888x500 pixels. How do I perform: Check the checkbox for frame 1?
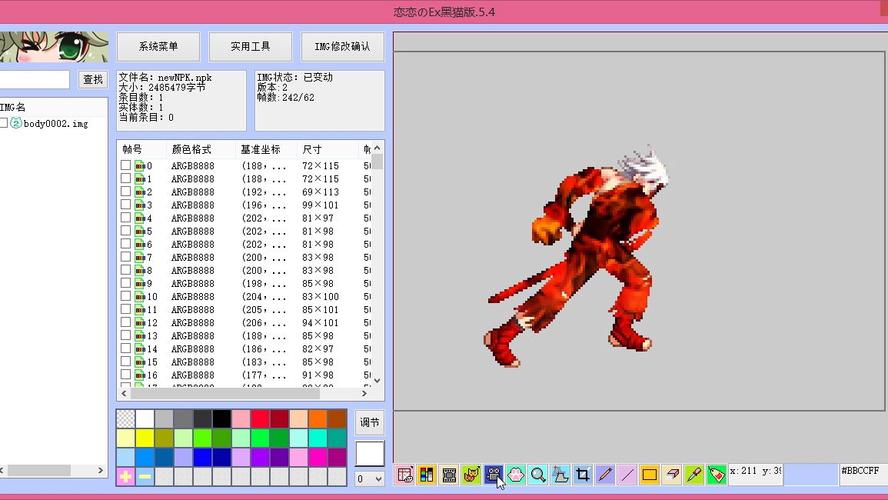click(125, 178)
